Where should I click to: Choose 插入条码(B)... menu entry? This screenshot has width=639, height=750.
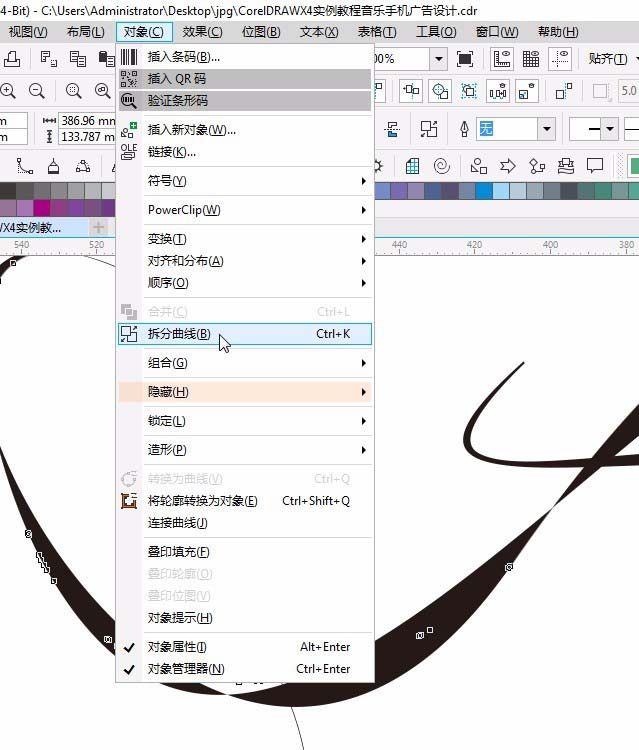(x=244, y=57)
